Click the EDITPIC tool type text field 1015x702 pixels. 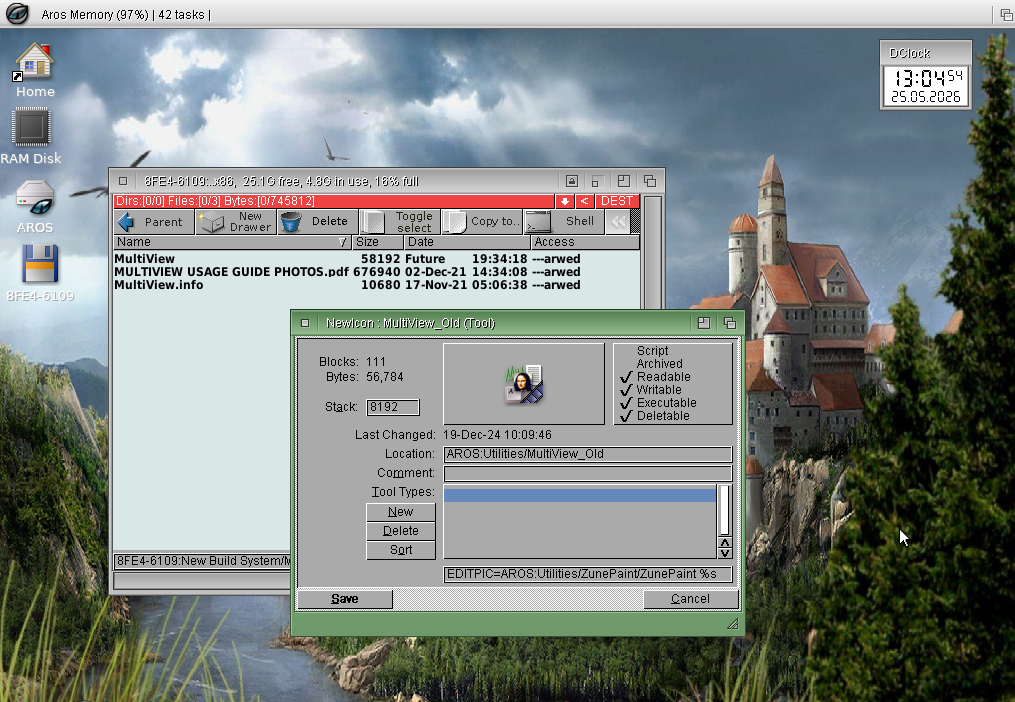[x=588, y=574]
